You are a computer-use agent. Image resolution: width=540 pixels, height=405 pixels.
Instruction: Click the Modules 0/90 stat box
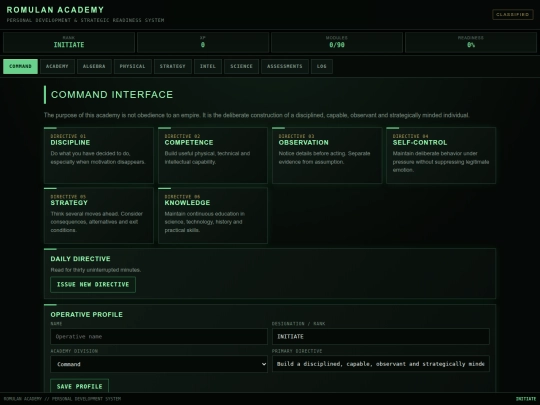[x=337, y=42]
